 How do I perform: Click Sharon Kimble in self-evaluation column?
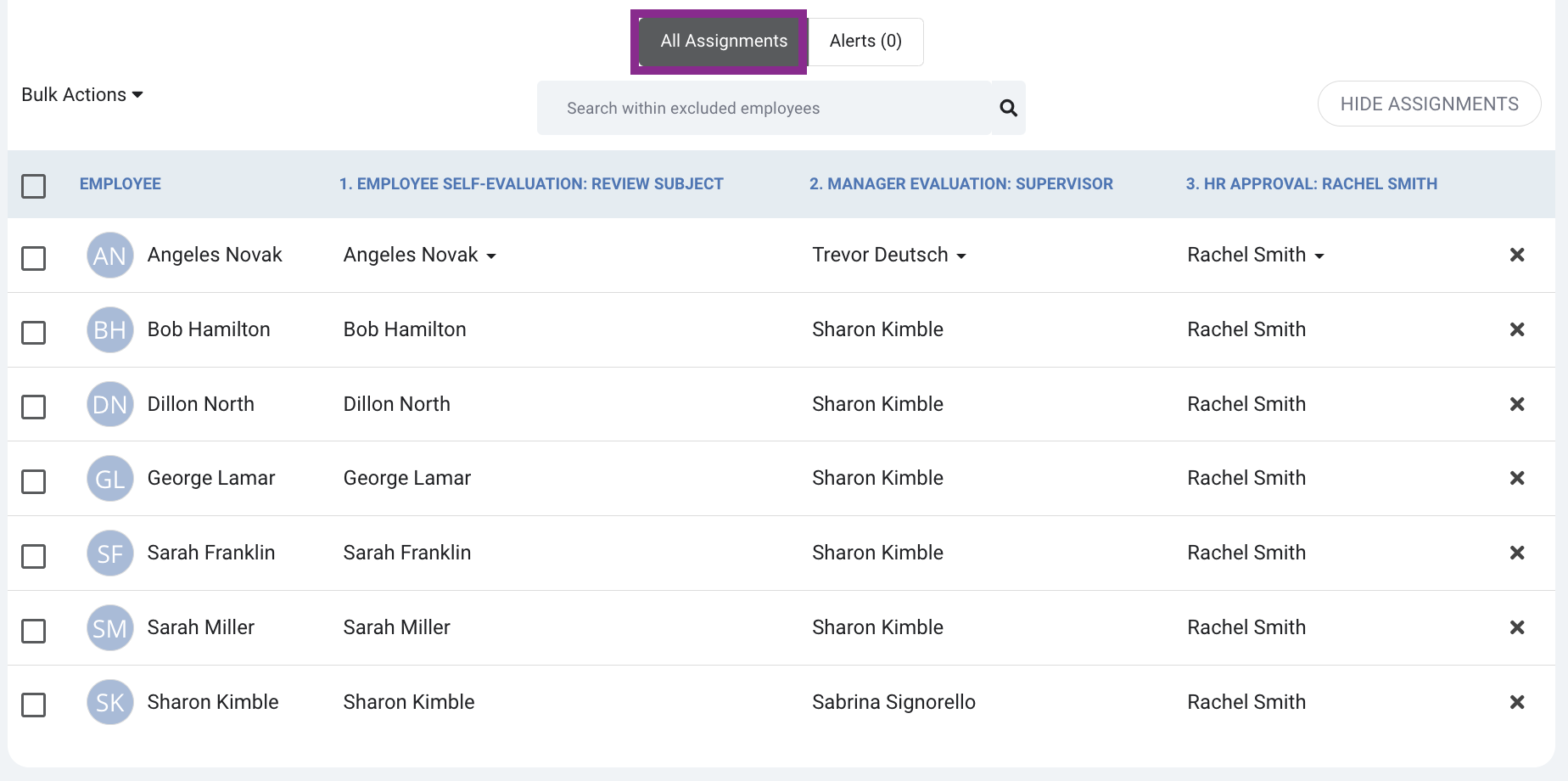pos(408,702)
